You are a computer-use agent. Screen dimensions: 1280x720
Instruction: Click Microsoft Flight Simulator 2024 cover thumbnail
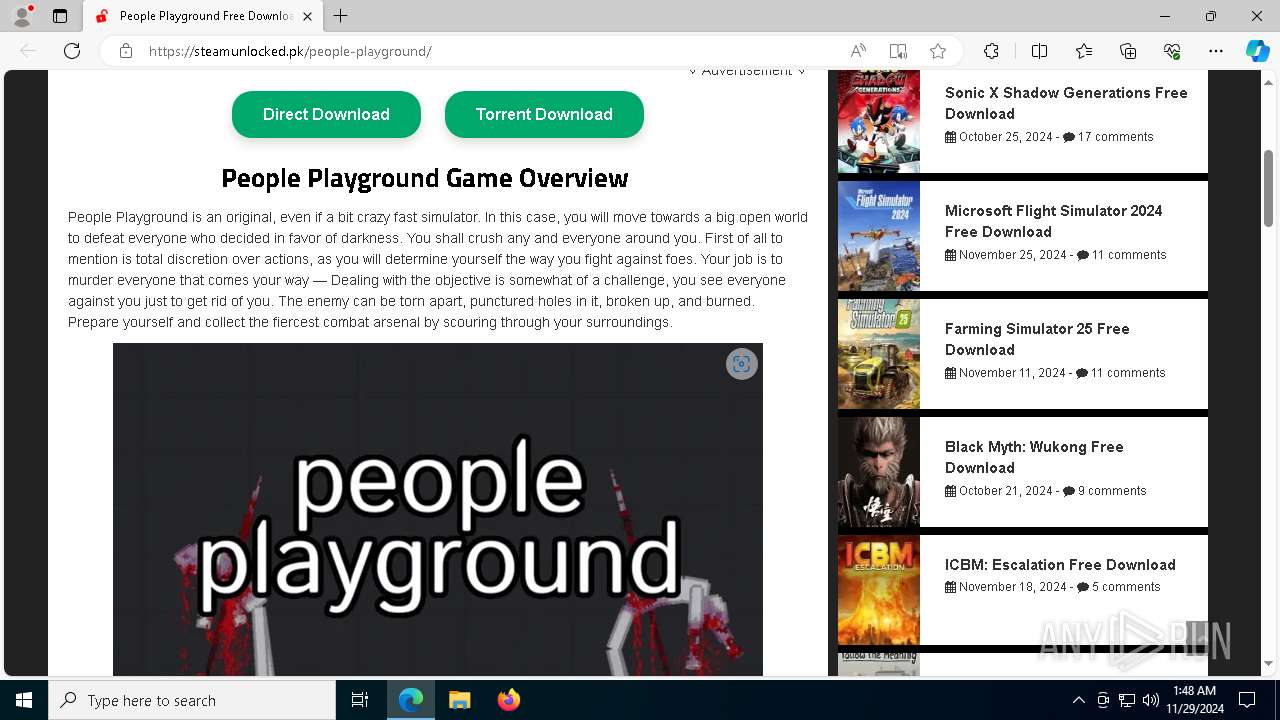coord(879,236)
